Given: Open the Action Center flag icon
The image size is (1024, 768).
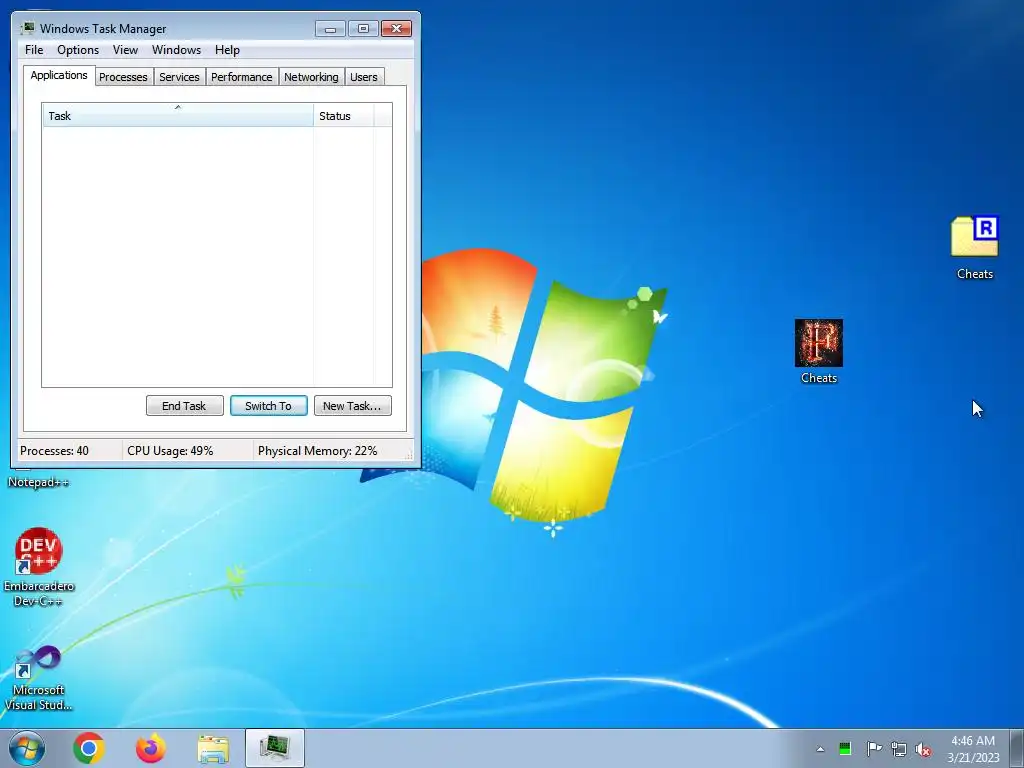Looking at the screenshot, I should pyautogui.click(x=874, y=749).
